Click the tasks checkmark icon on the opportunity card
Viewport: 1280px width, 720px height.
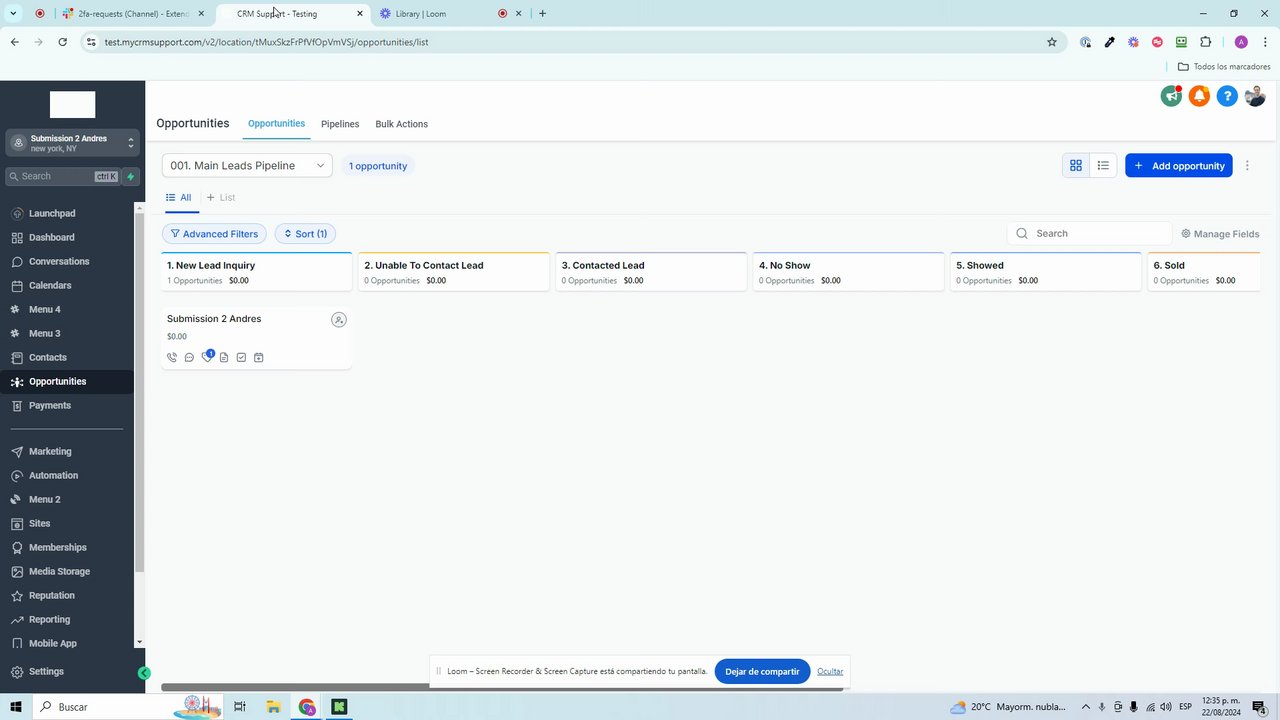[241, 357]
